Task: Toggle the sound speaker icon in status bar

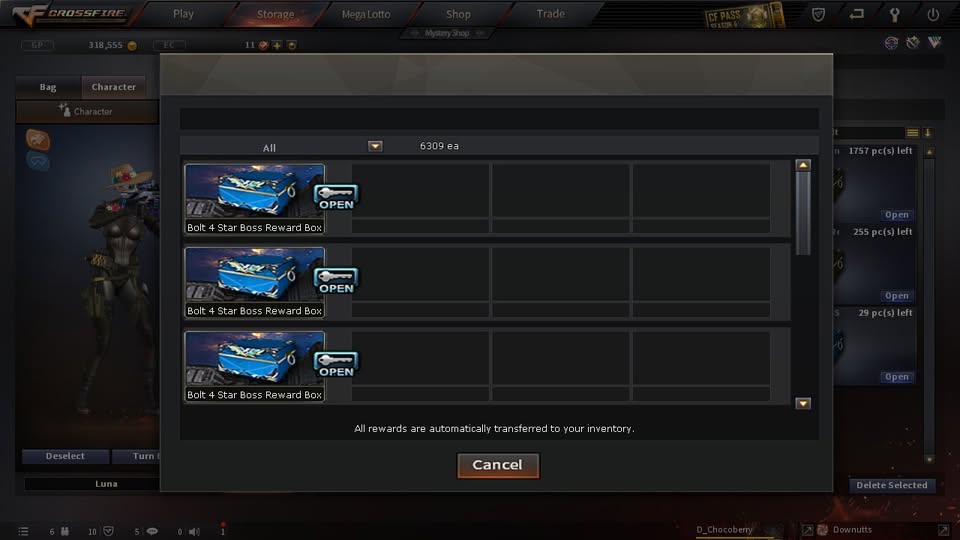Action: coord(194,531)
